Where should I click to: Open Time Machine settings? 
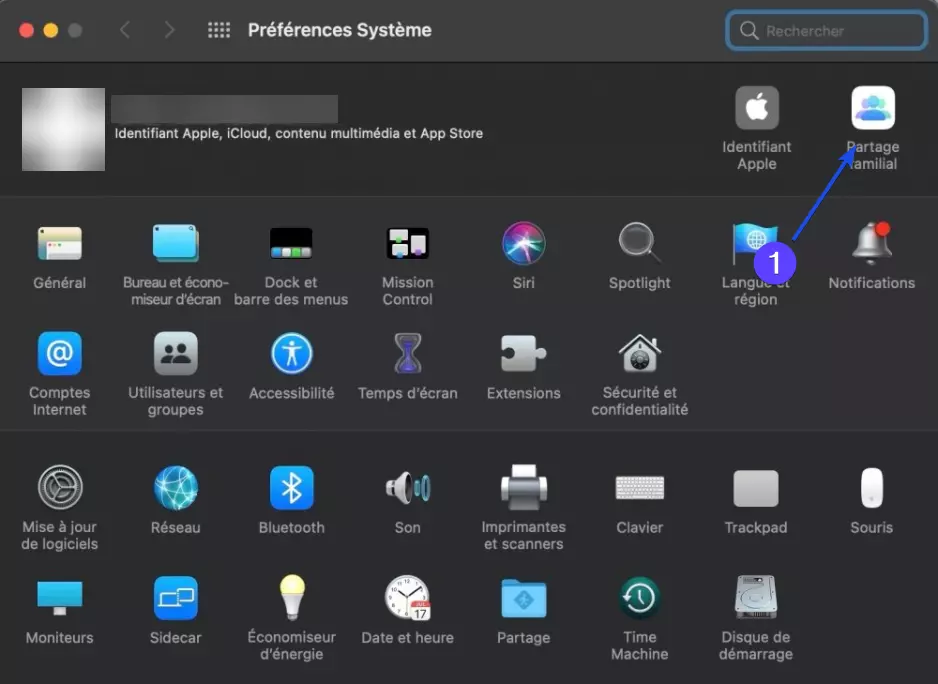(x=639, y=598)
